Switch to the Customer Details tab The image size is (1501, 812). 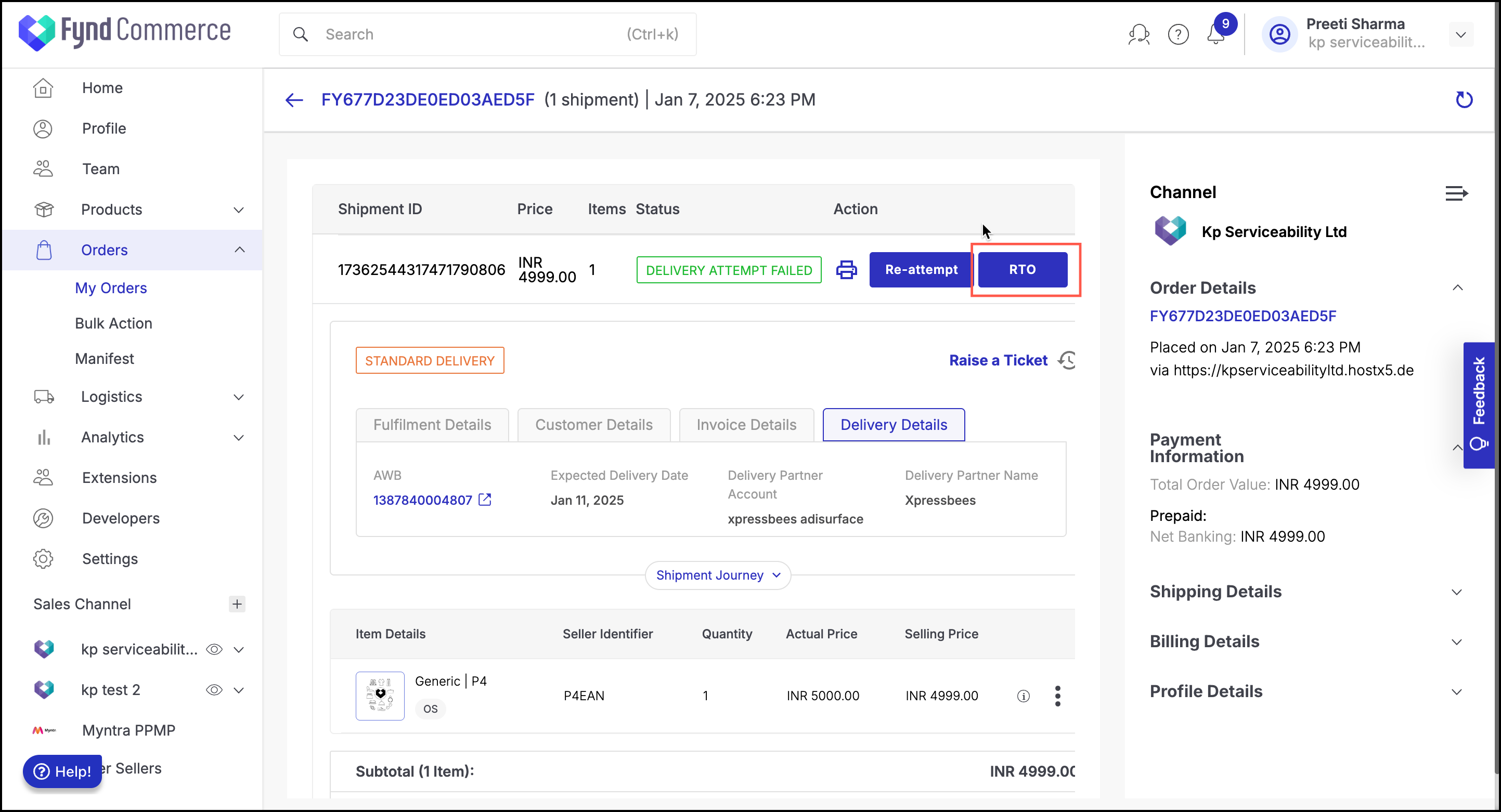point(594,425)
